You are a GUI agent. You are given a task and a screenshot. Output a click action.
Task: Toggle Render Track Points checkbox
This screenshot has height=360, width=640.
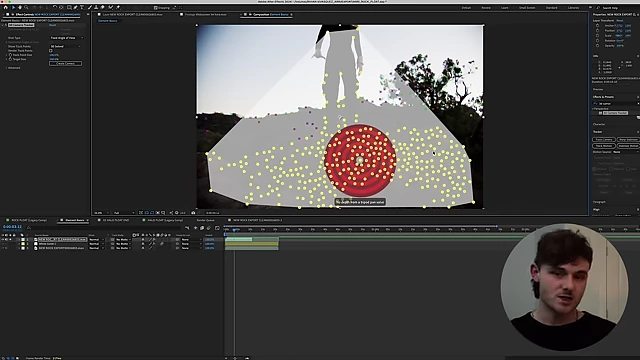pos(51,51)
